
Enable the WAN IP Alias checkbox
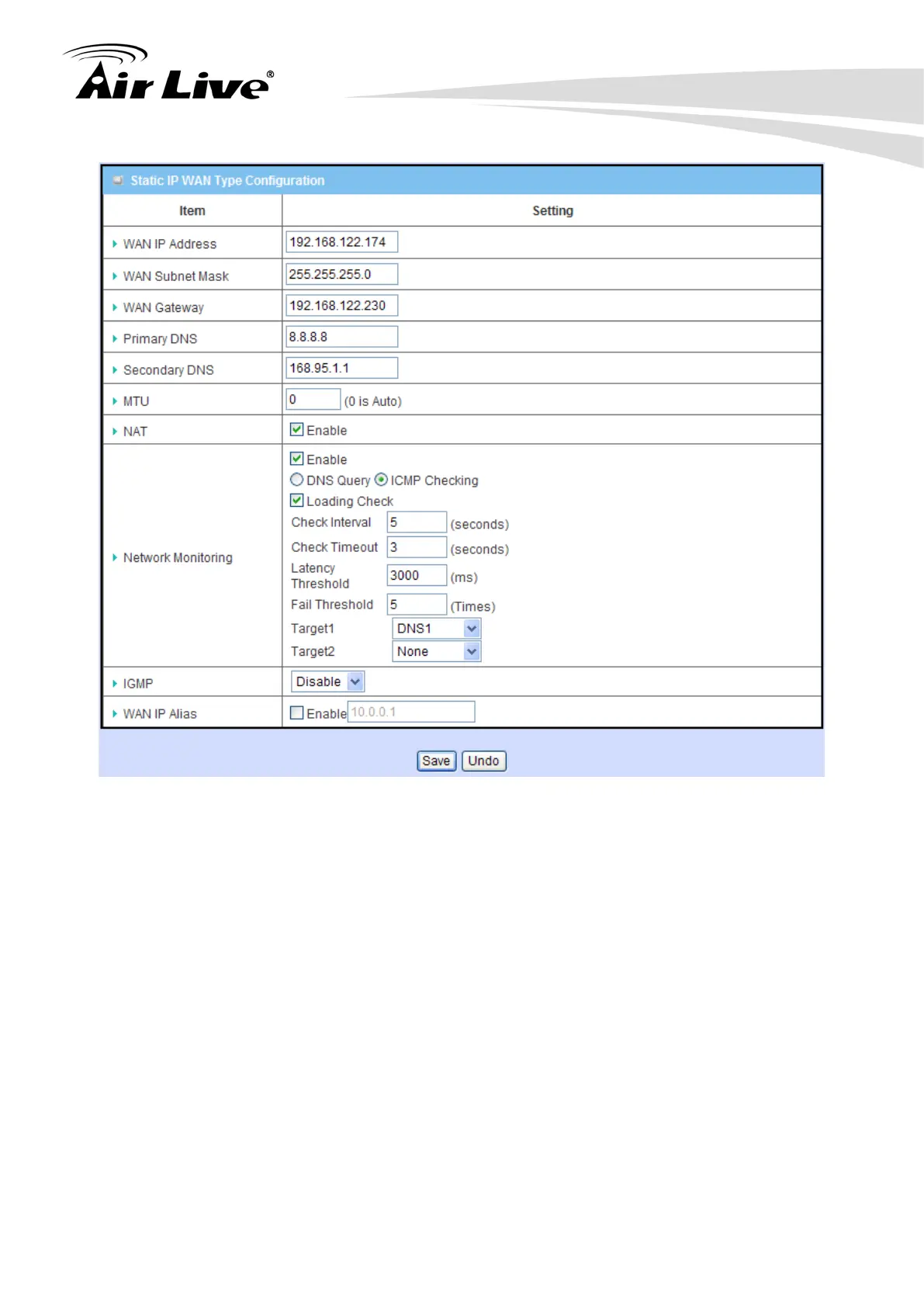296,712
